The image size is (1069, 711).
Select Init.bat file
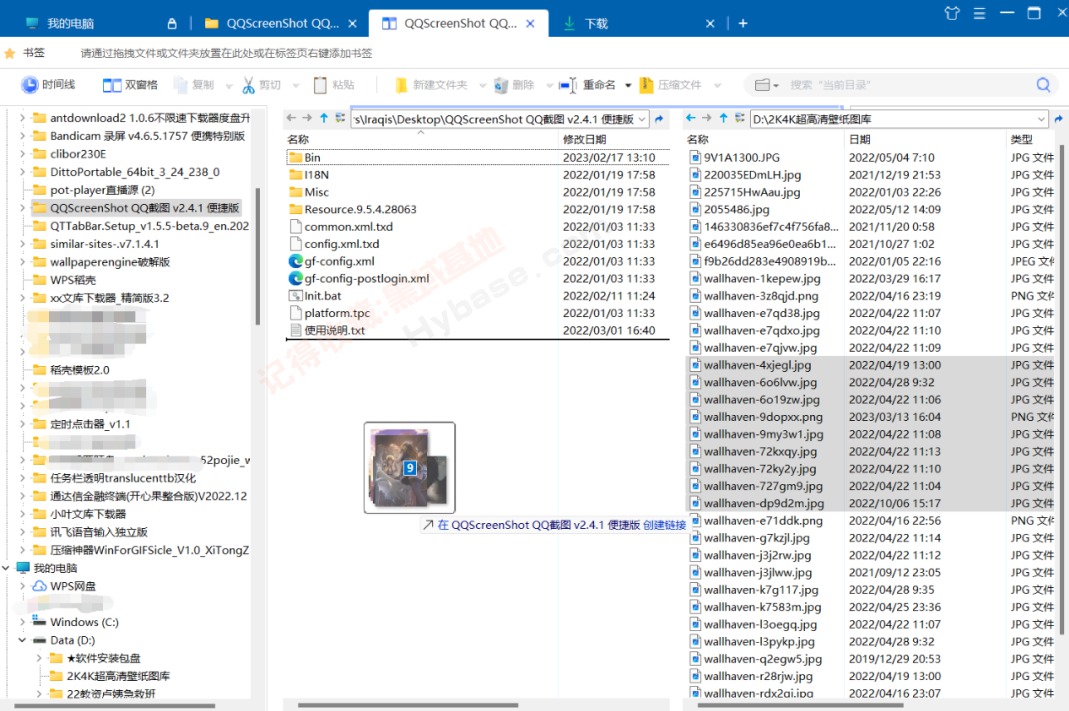tap(322, 296)
